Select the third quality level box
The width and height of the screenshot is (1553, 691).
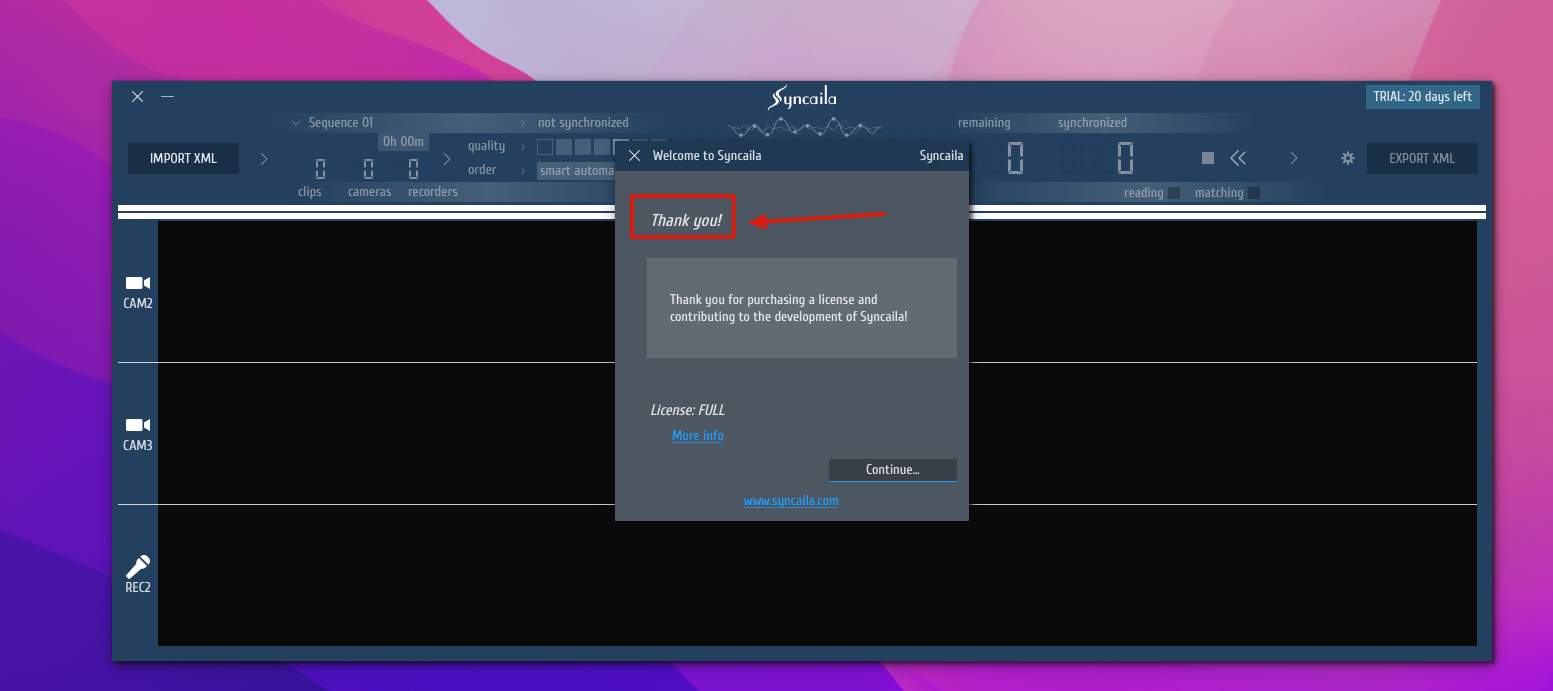pyautogui.click(x=583, y=147)
